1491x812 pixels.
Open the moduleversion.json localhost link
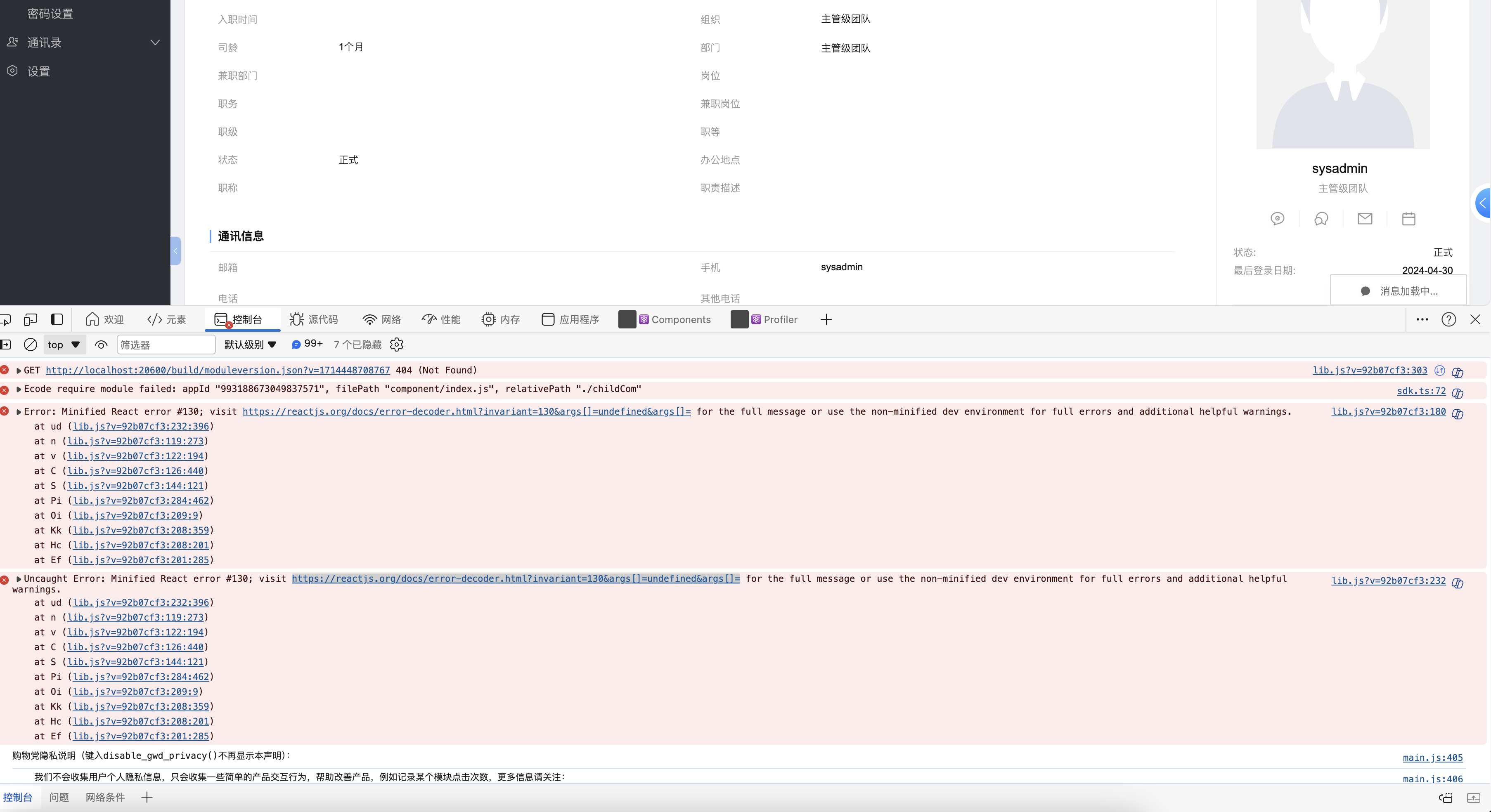[218, 370]
